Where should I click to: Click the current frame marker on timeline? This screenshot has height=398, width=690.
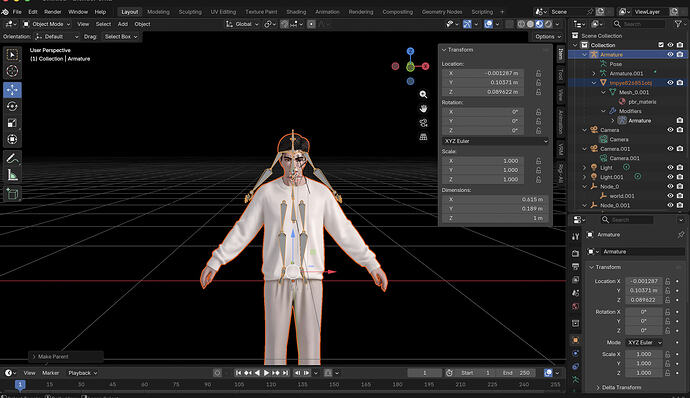20,384
